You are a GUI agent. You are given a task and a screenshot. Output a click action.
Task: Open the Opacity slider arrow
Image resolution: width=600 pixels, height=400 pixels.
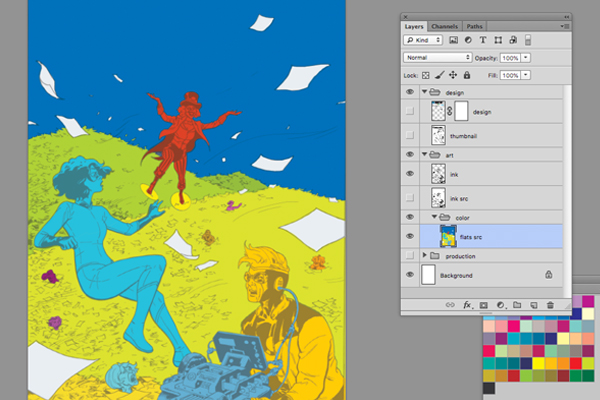tap(526, 58)
